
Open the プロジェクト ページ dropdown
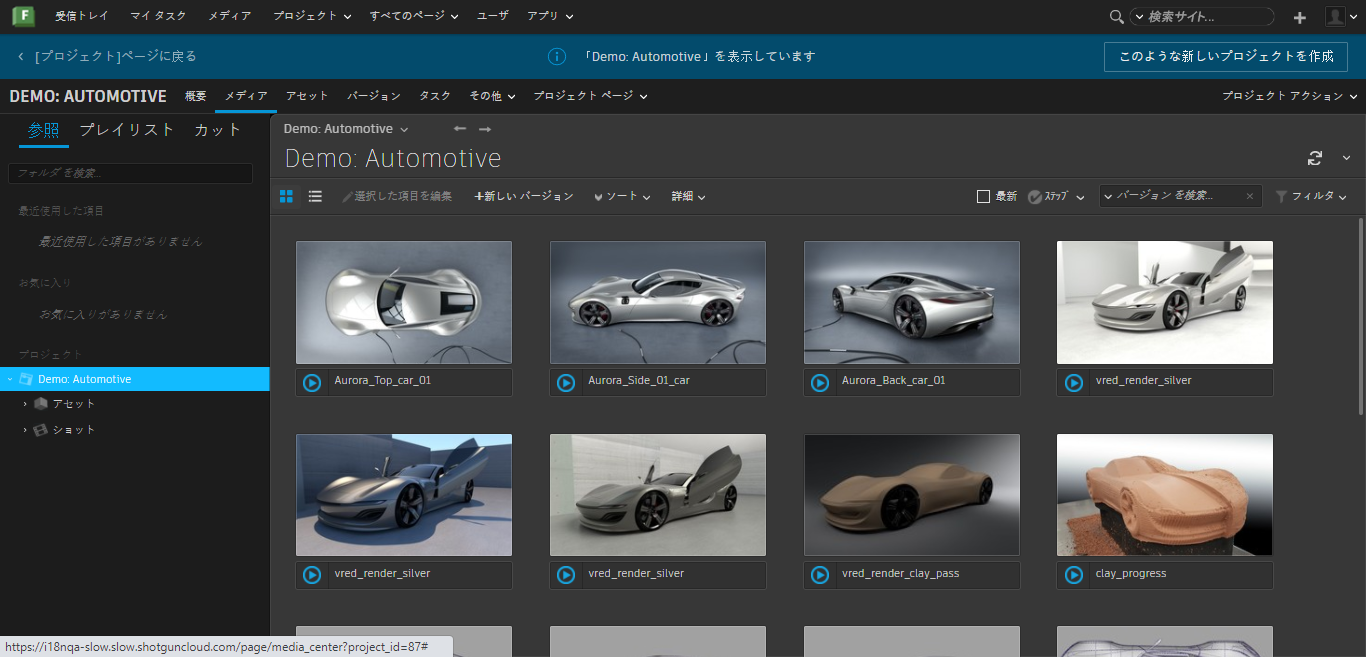590,96
